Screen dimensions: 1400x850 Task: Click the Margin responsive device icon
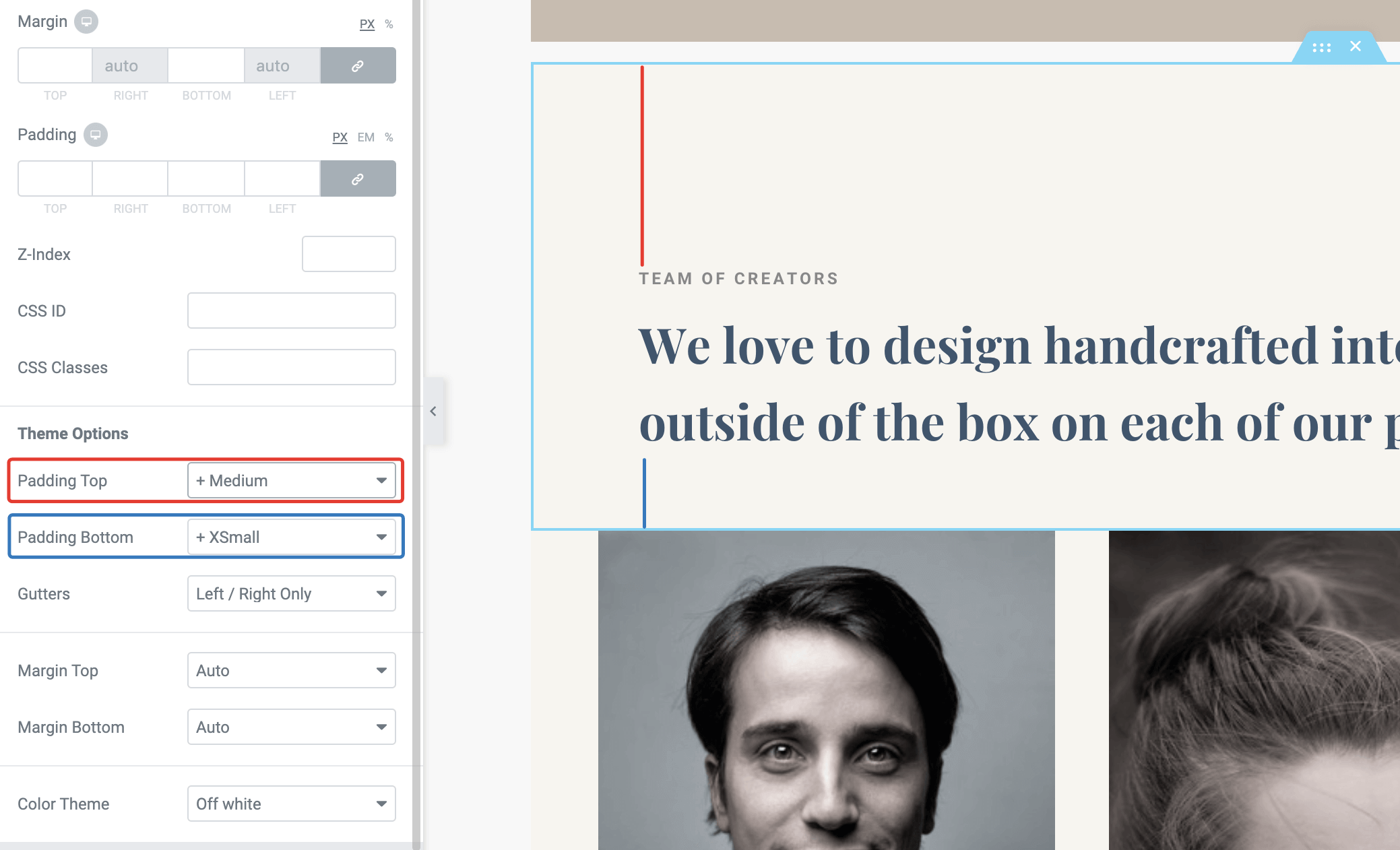tap(86, 22)
